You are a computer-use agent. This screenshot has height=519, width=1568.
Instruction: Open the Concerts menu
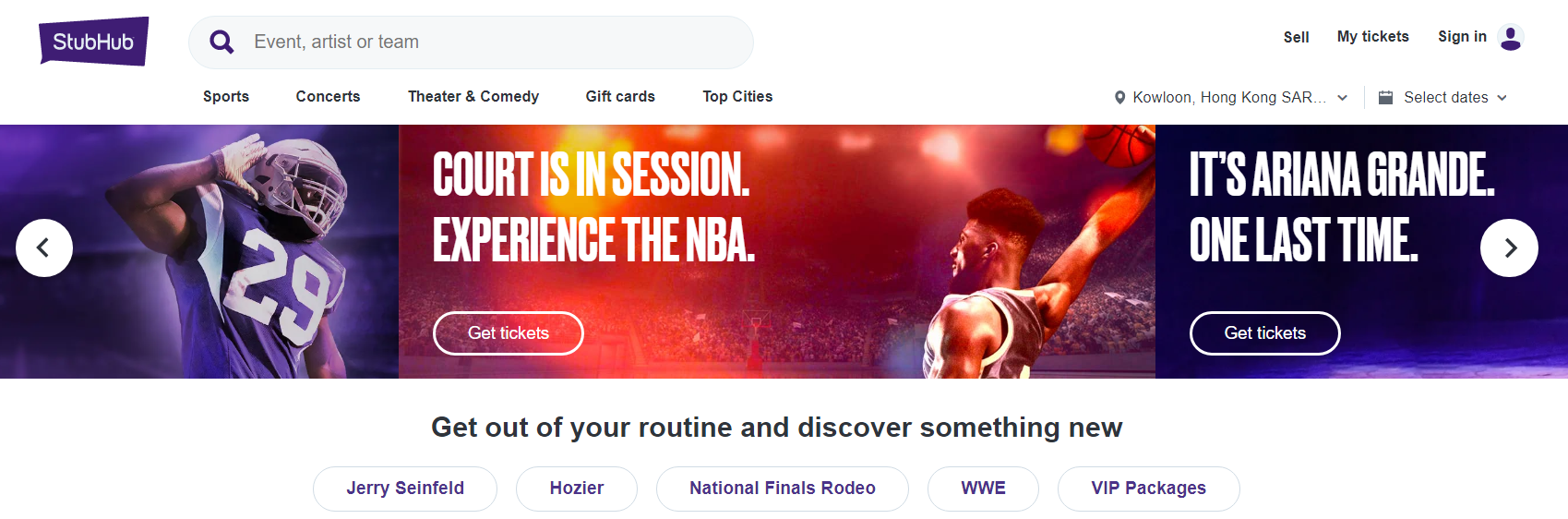[328, 96]
